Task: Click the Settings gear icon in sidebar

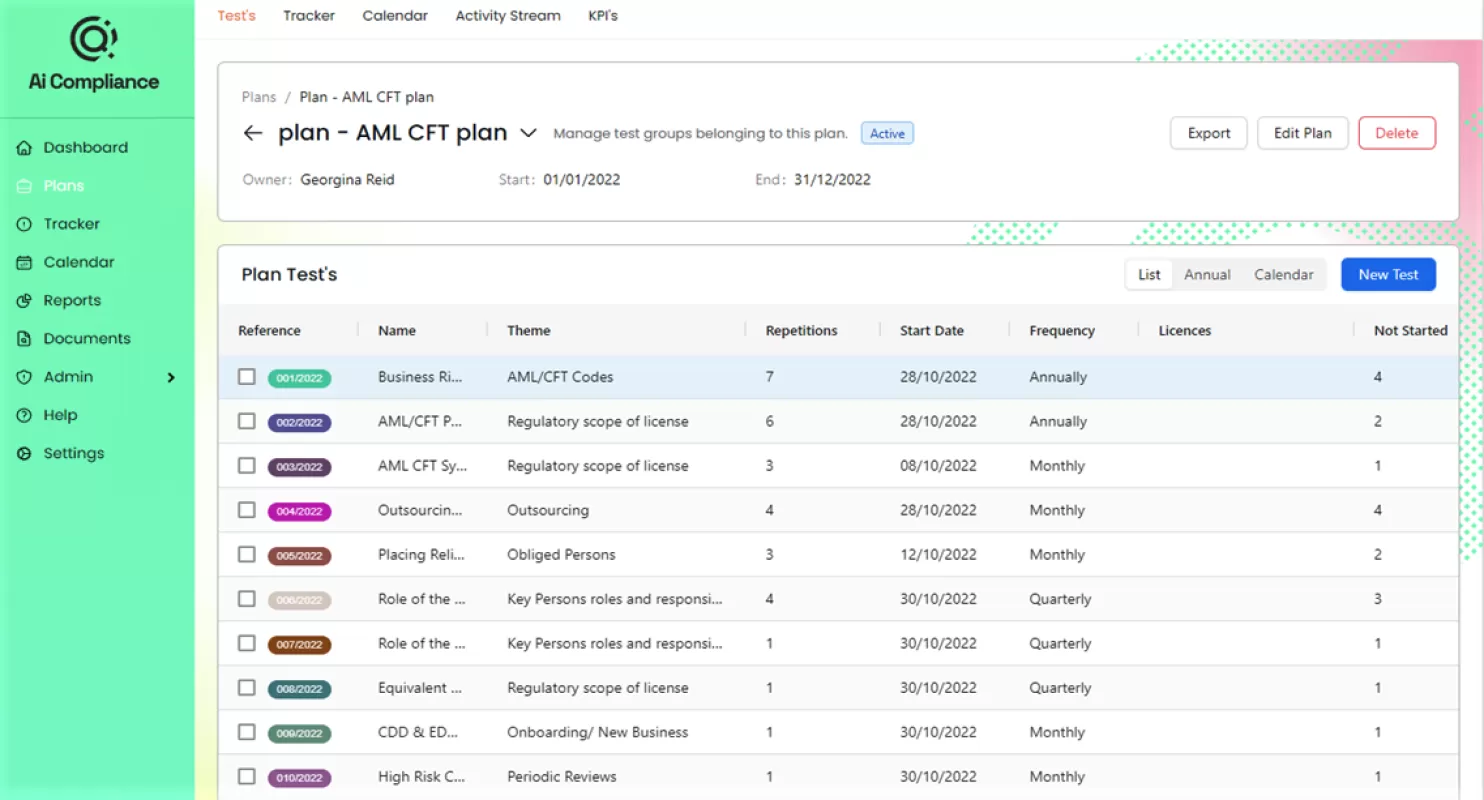Action: pos(25,453)
